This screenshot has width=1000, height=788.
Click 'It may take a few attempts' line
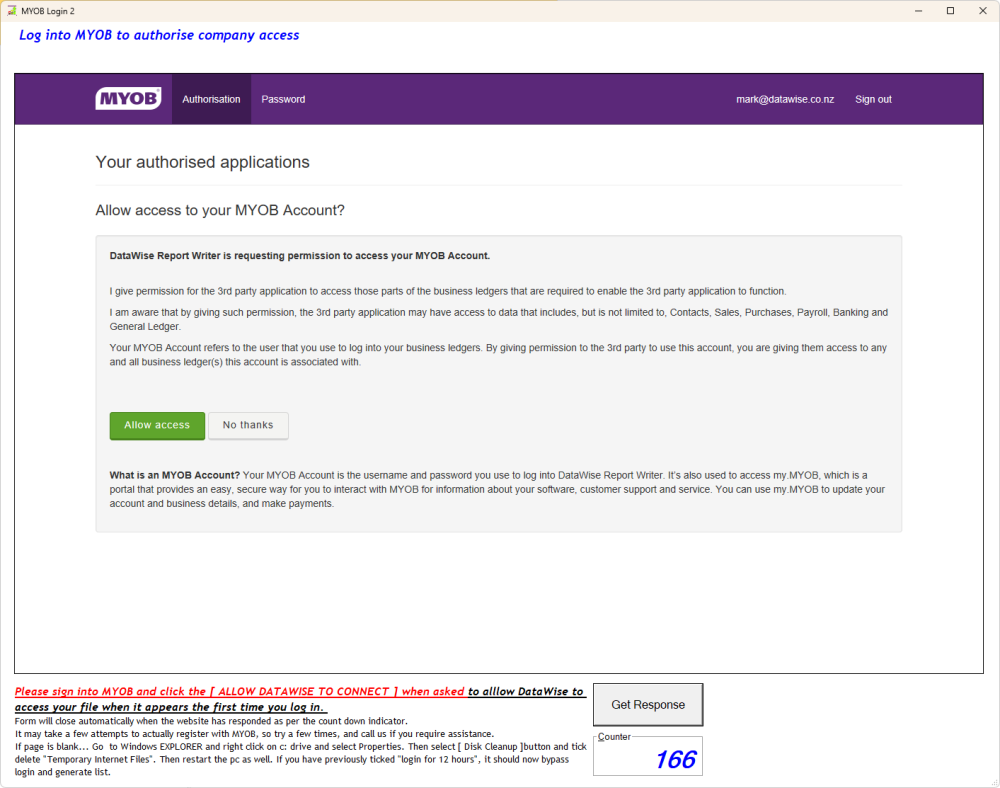click(x=254, y=734)
